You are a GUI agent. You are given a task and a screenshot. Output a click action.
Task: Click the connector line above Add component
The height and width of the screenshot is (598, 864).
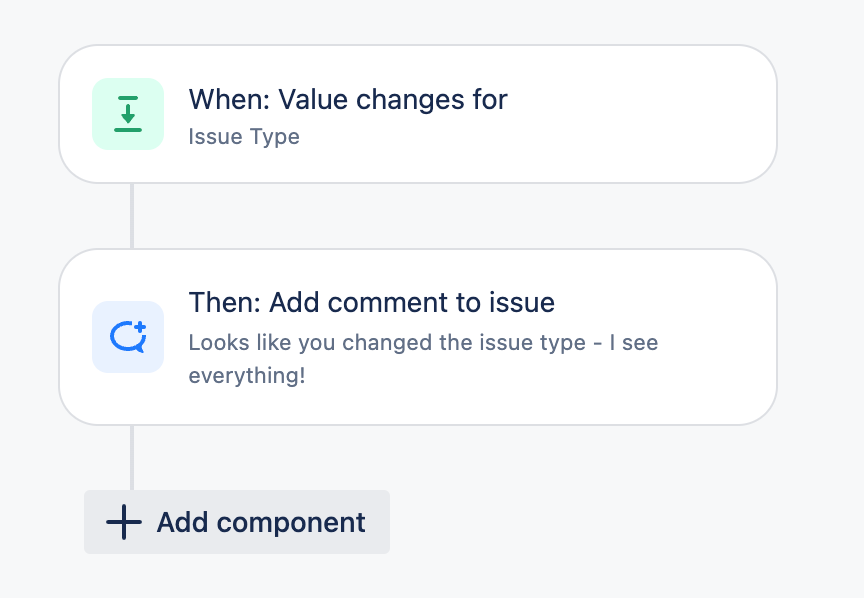point(132,456)
